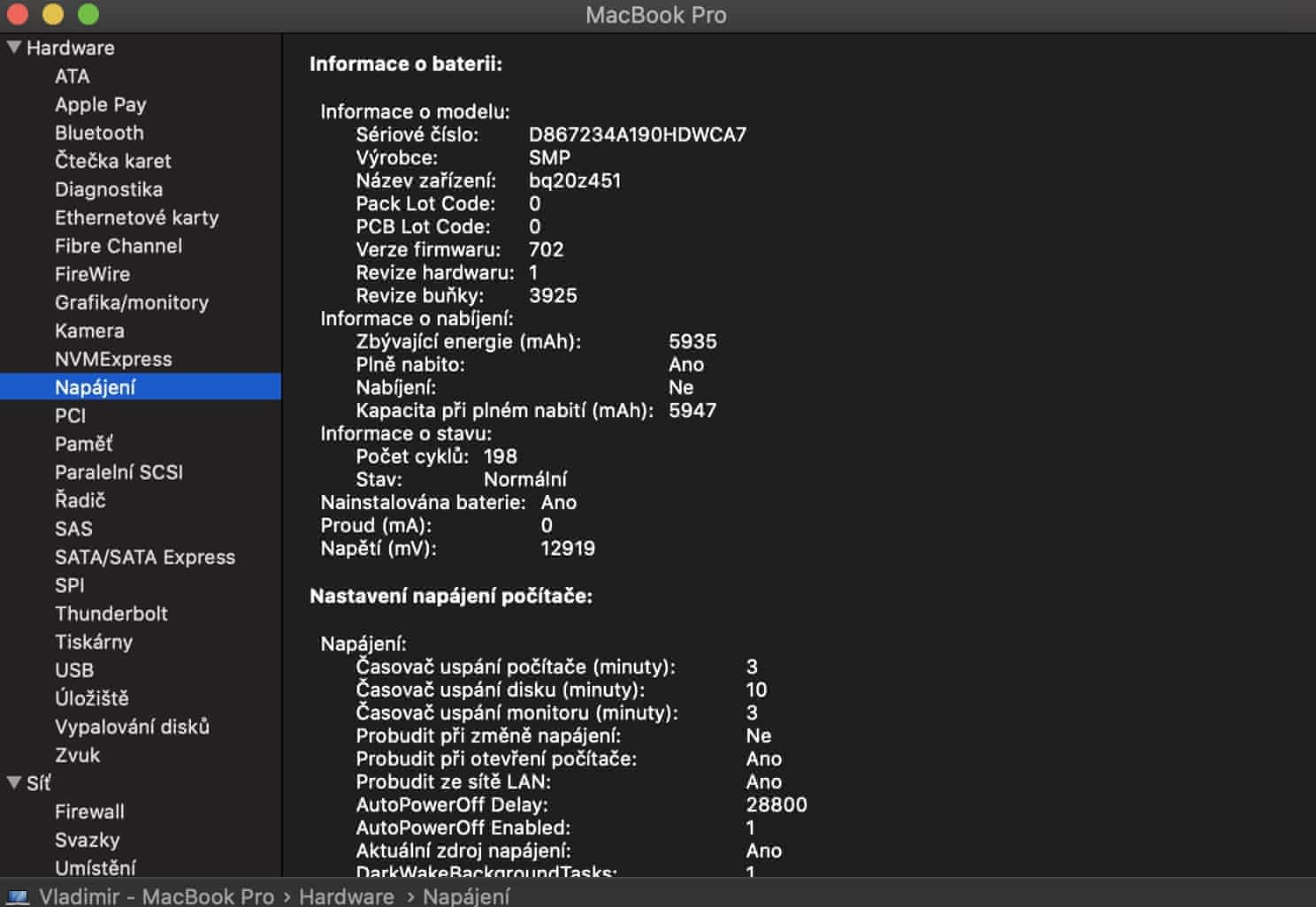
Task: Click Hardware in the bottom path bar
Action: [346, 896]
